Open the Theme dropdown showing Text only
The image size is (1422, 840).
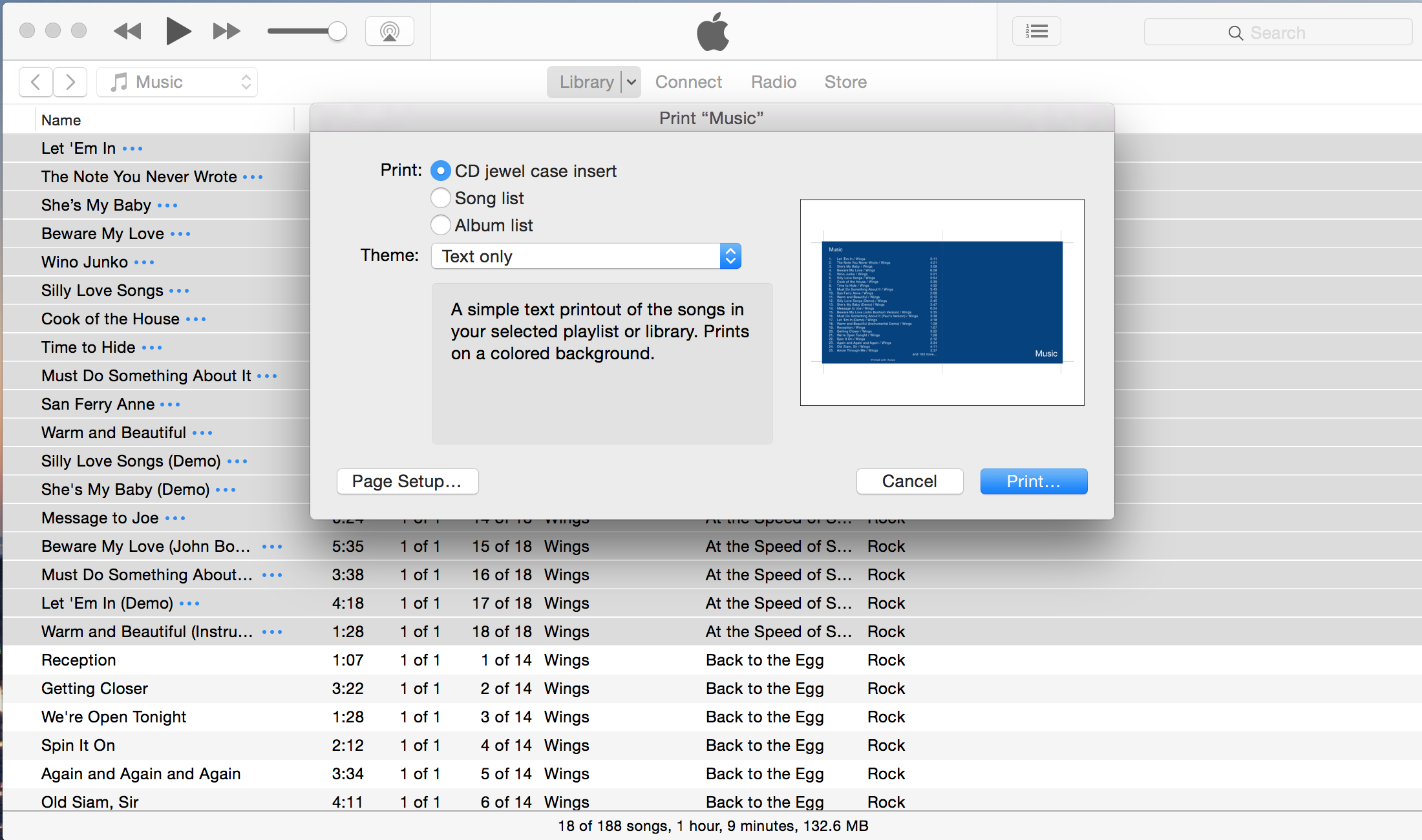(x=586, y=256)
